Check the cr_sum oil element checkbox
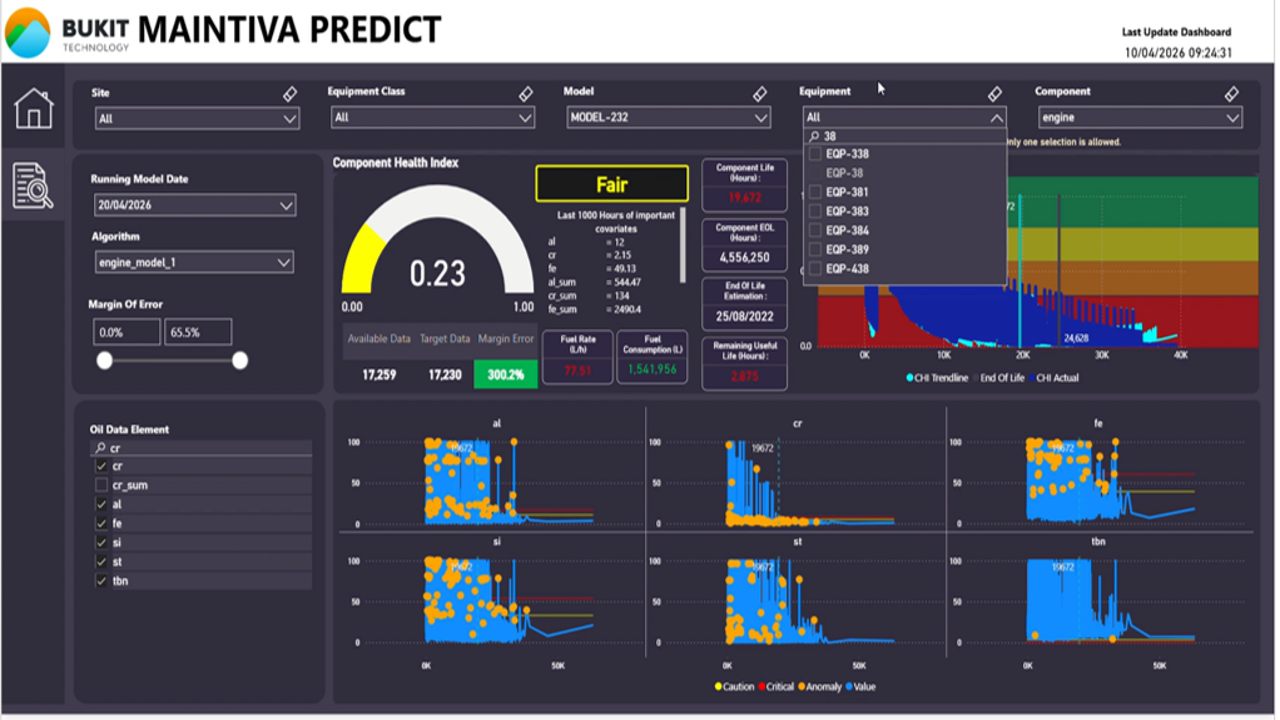The width and height of the screenshot is (1280, 720). pos(101,485)
